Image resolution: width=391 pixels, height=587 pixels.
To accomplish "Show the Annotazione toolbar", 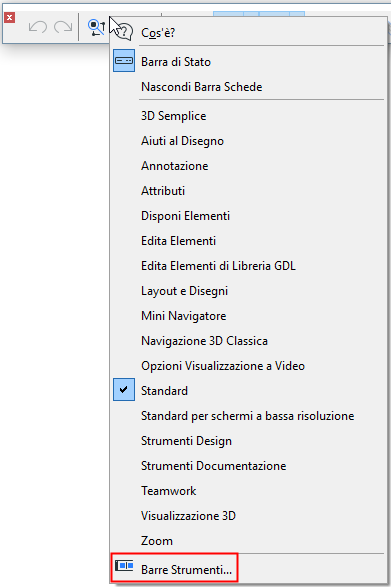I will pyautogui.click(x=249, y=166).
